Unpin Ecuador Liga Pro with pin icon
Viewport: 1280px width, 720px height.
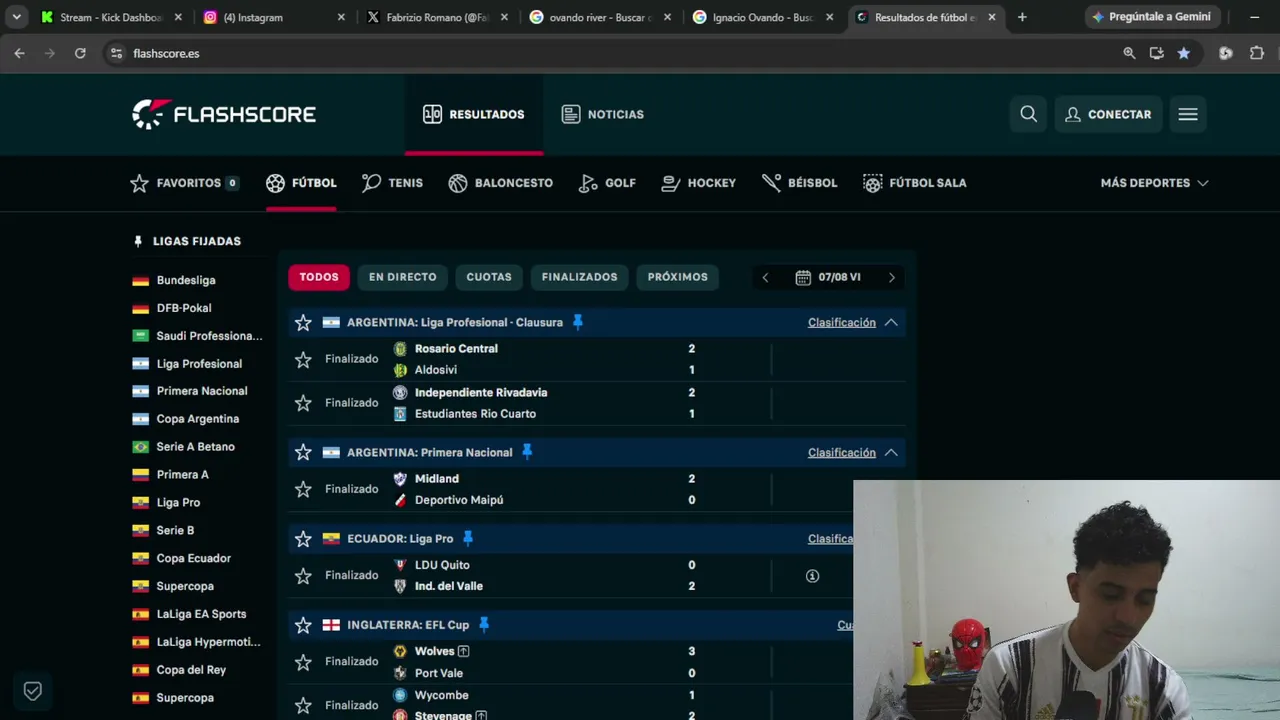[x=467, y=538]
